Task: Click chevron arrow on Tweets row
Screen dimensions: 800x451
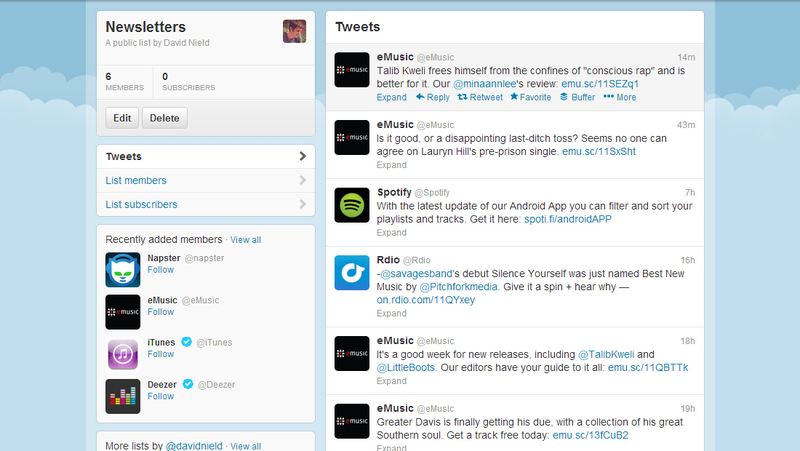Action: [x=303, y=156]
